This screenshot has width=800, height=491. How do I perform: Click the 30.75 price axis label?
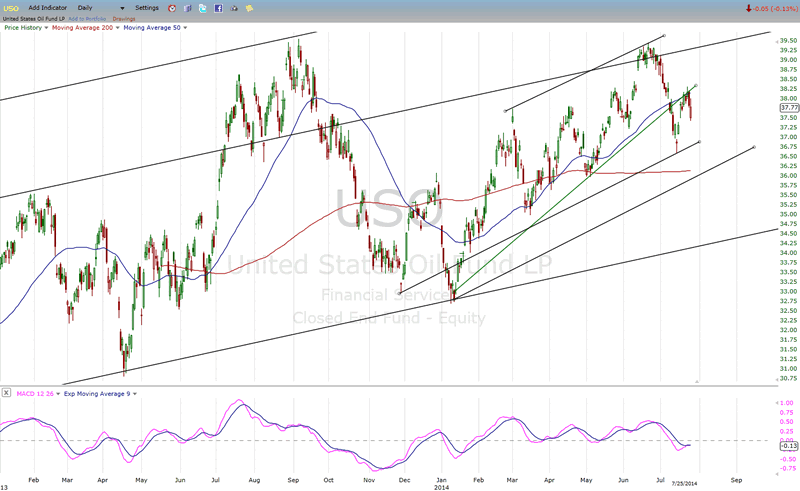pos(788,378)
